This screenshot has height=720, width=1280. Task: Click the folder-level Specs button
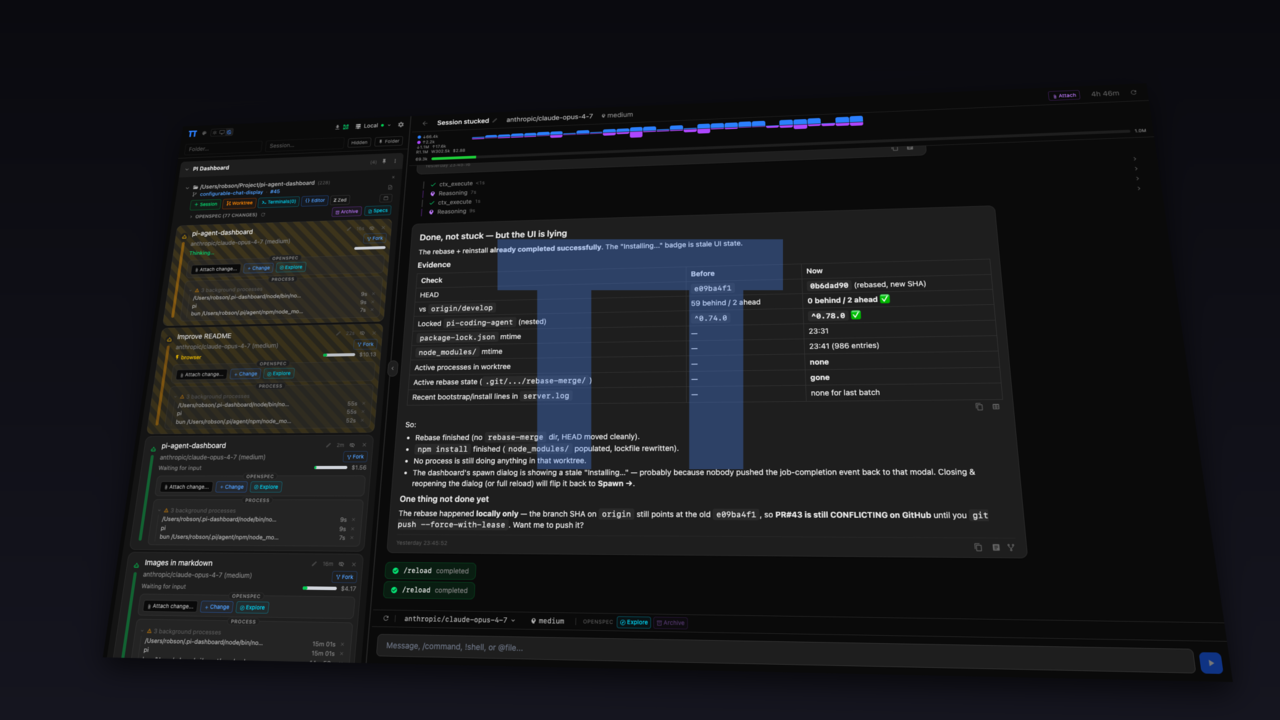tap(378, 211)
